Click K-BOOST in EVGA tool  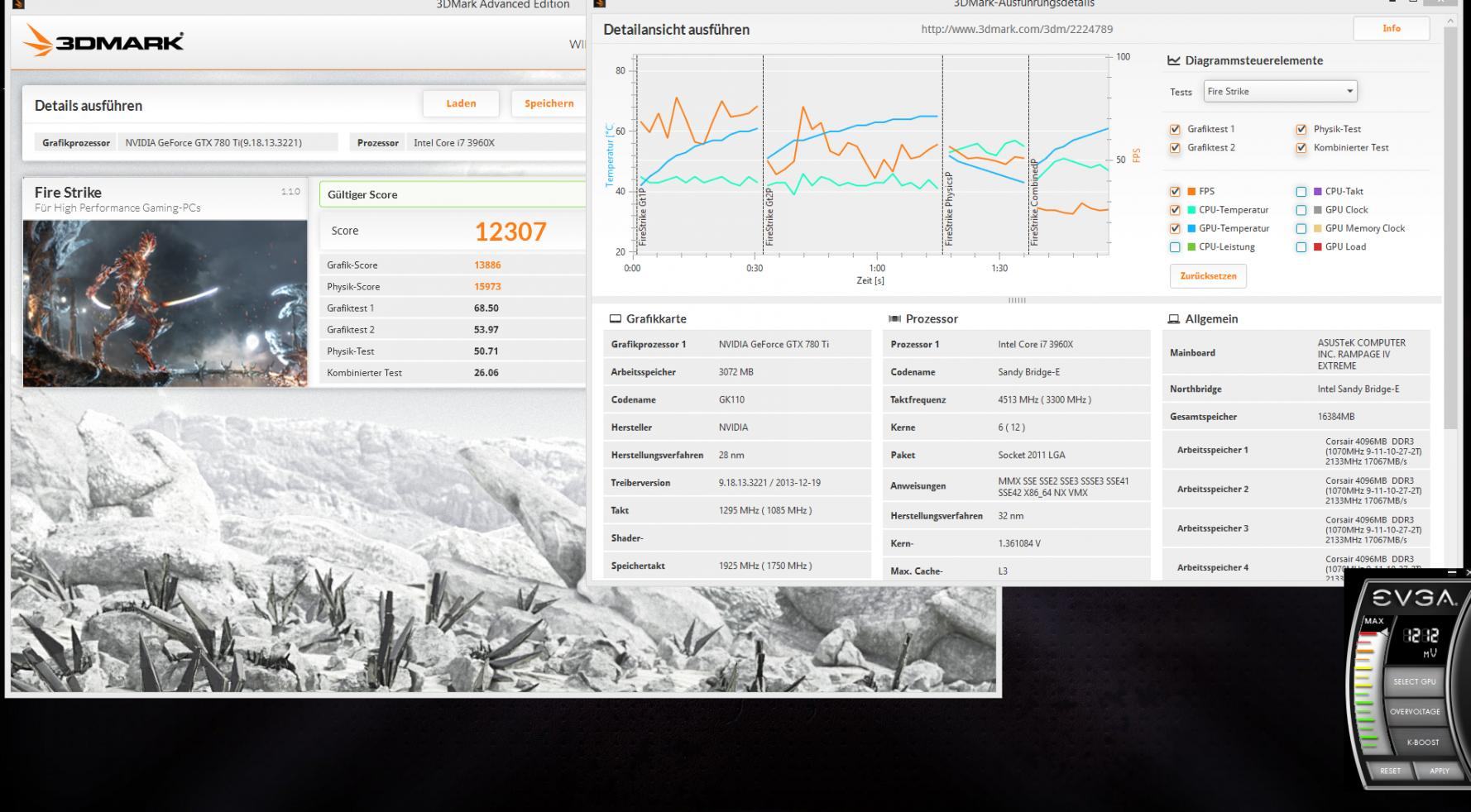pos(1422,742)
